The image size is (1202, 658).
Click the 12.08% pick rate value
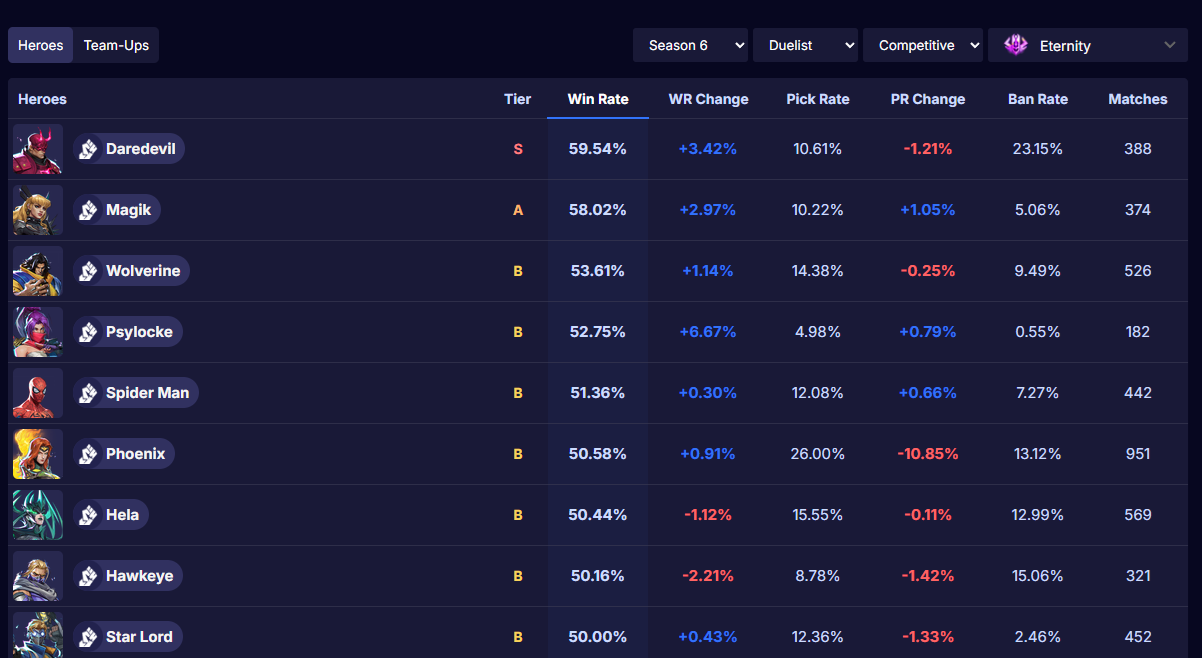[818, 393]
